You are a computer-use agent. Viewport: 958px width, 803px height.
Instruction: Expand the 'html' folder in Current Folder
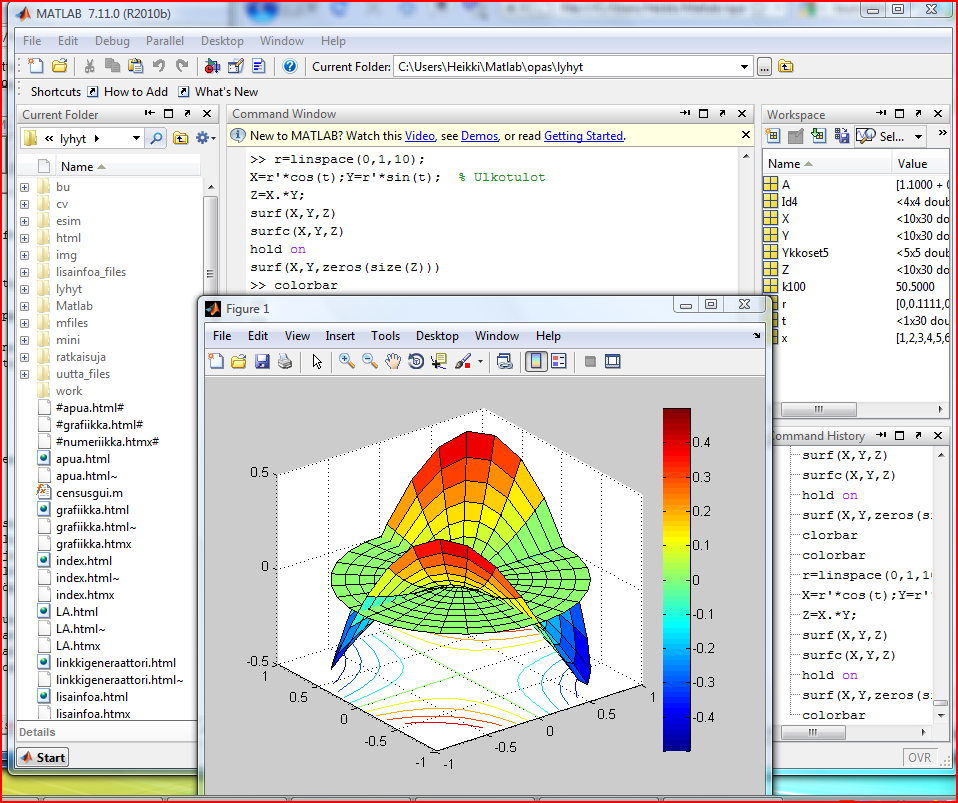[x=25, y=238]
